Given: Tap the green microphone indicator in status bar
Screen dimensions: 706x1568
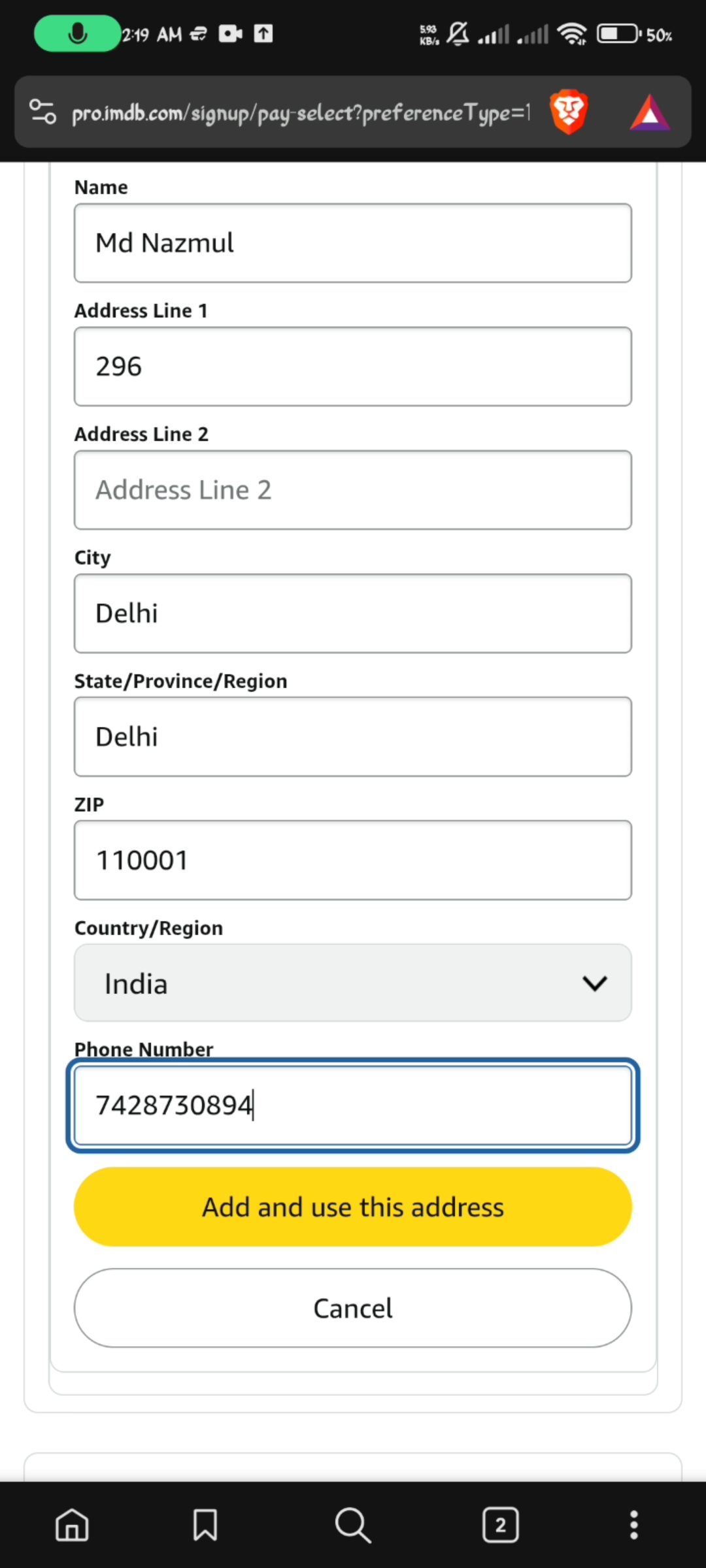Looking at the screenshot, I should tap(77, 33).
